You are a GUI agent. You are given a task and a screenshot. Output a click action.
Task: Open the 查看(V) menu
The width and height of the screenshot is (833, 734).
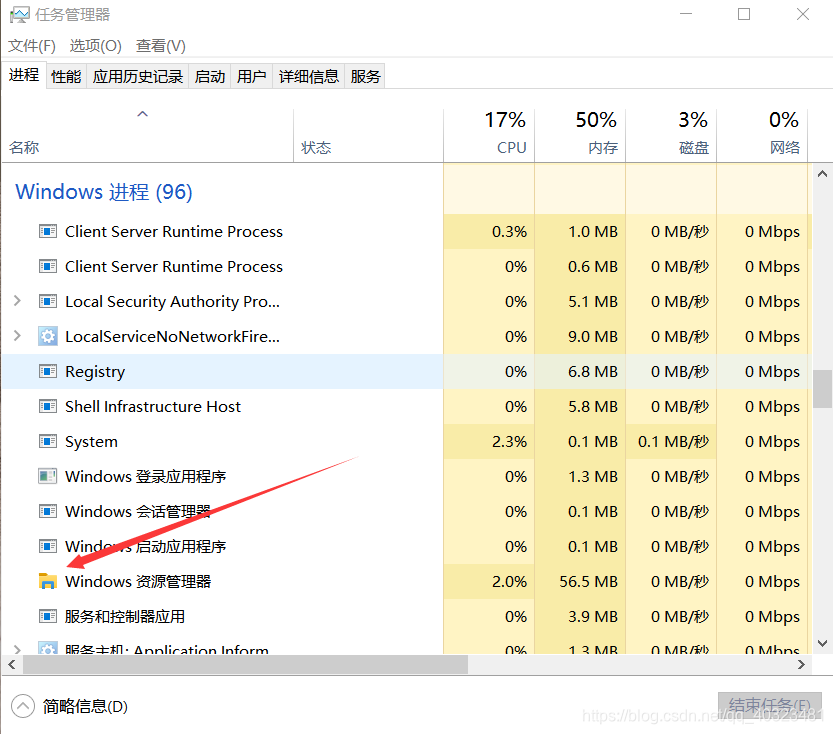click(161, 46)
